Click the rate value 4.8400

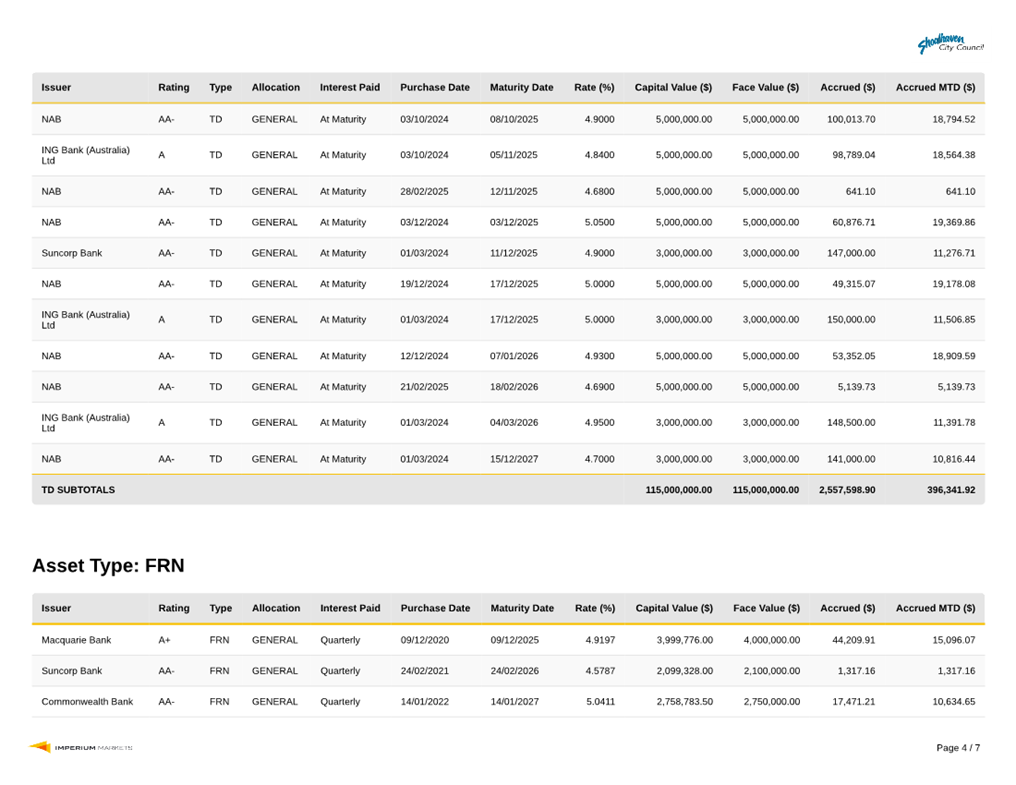pyautogui.click(x=599, y=155)
